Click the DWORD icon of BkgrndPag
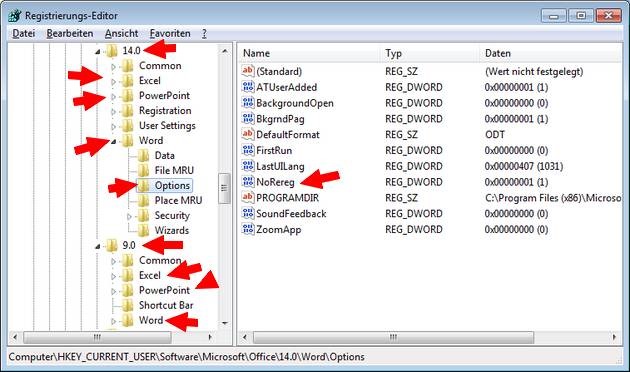630x372 pixels. tap(248, 119)
